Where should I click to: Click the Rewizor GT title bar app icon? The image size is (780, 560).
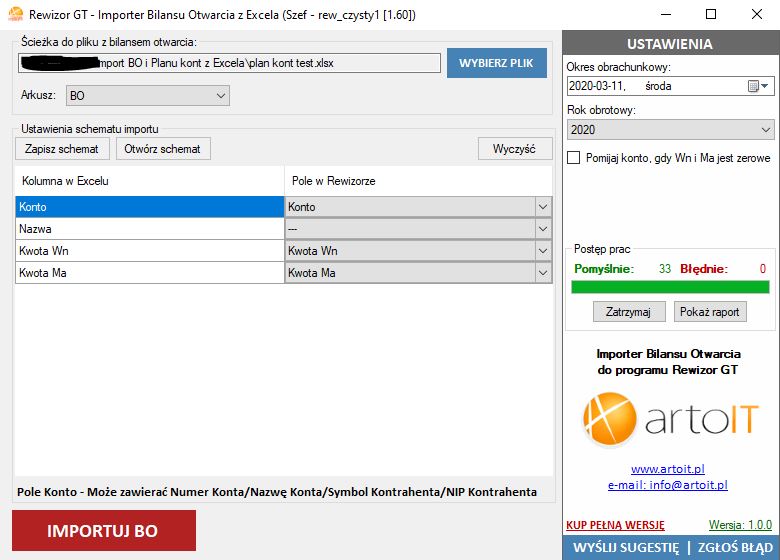(15, 14)
